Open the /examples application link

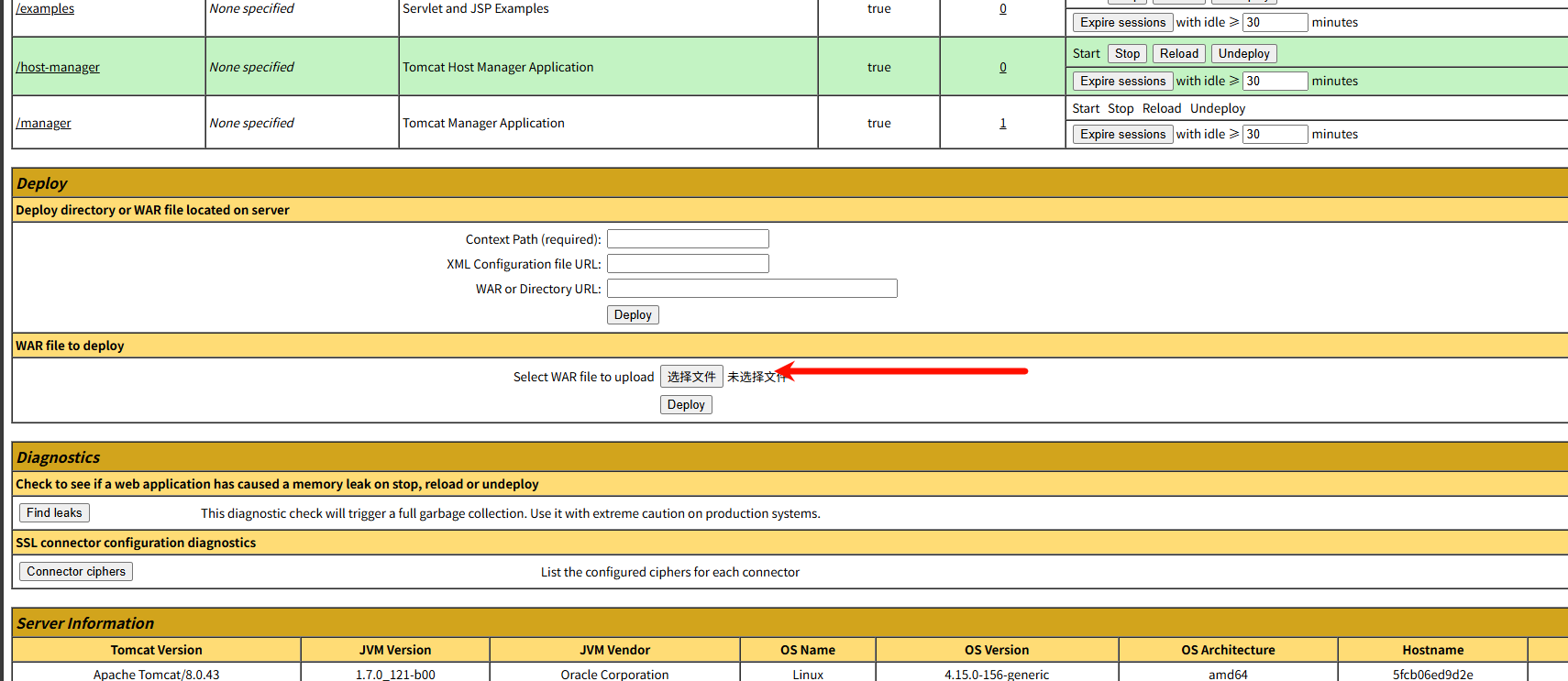pyautogui.click(x=45, y=8)
